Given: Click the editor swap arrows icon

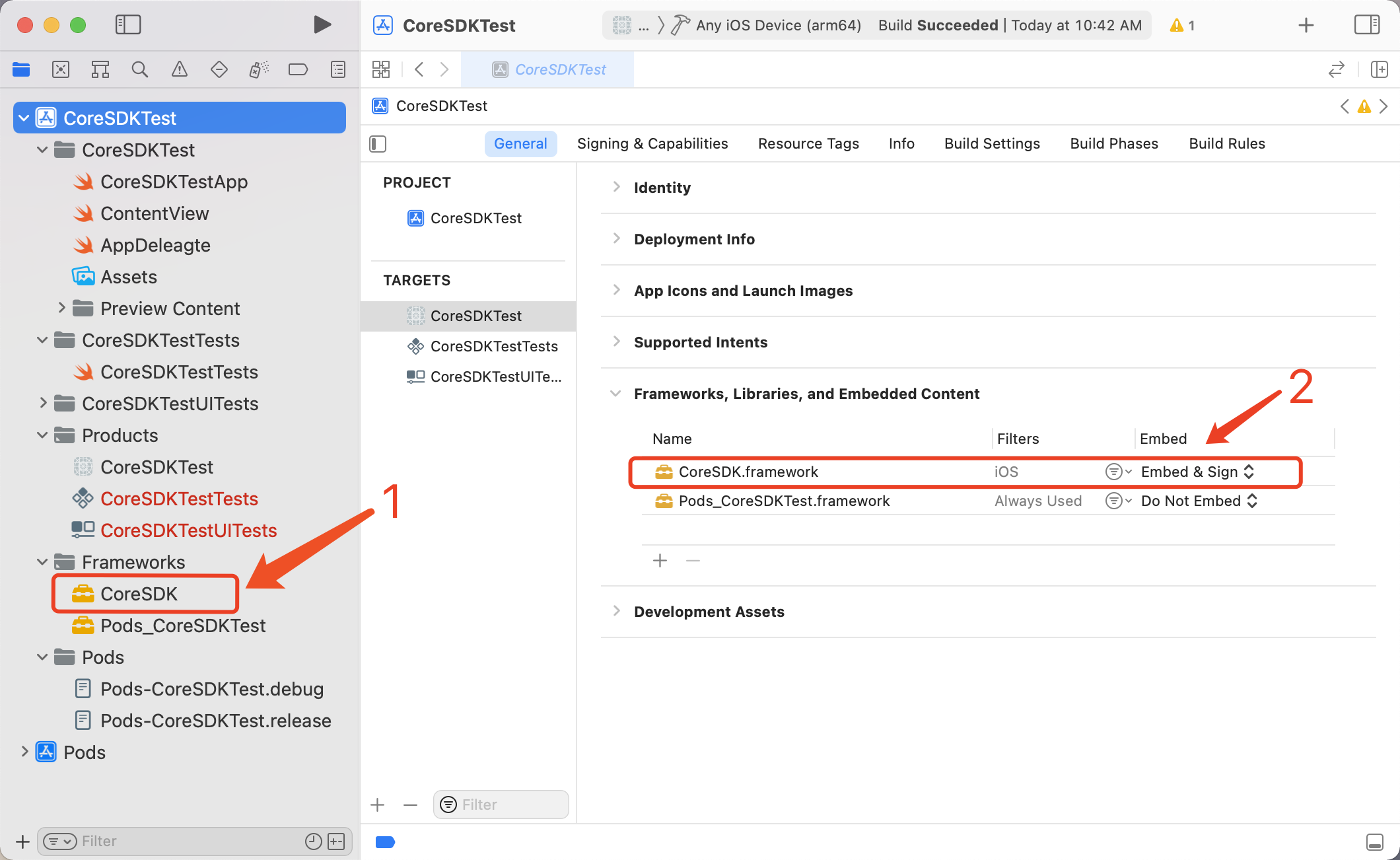Looking at the screenshot, I should (x=1337, y=69).
